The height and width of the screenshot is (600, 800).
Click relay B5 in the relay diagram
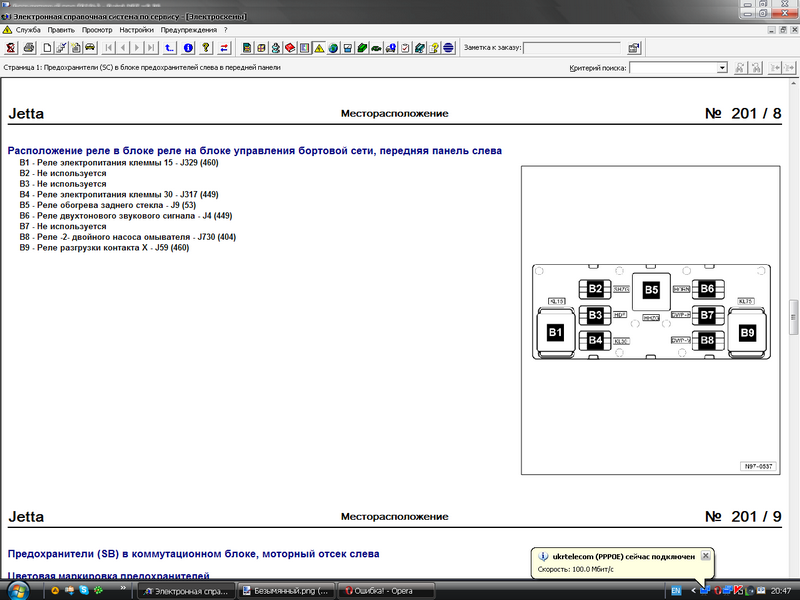651,291
